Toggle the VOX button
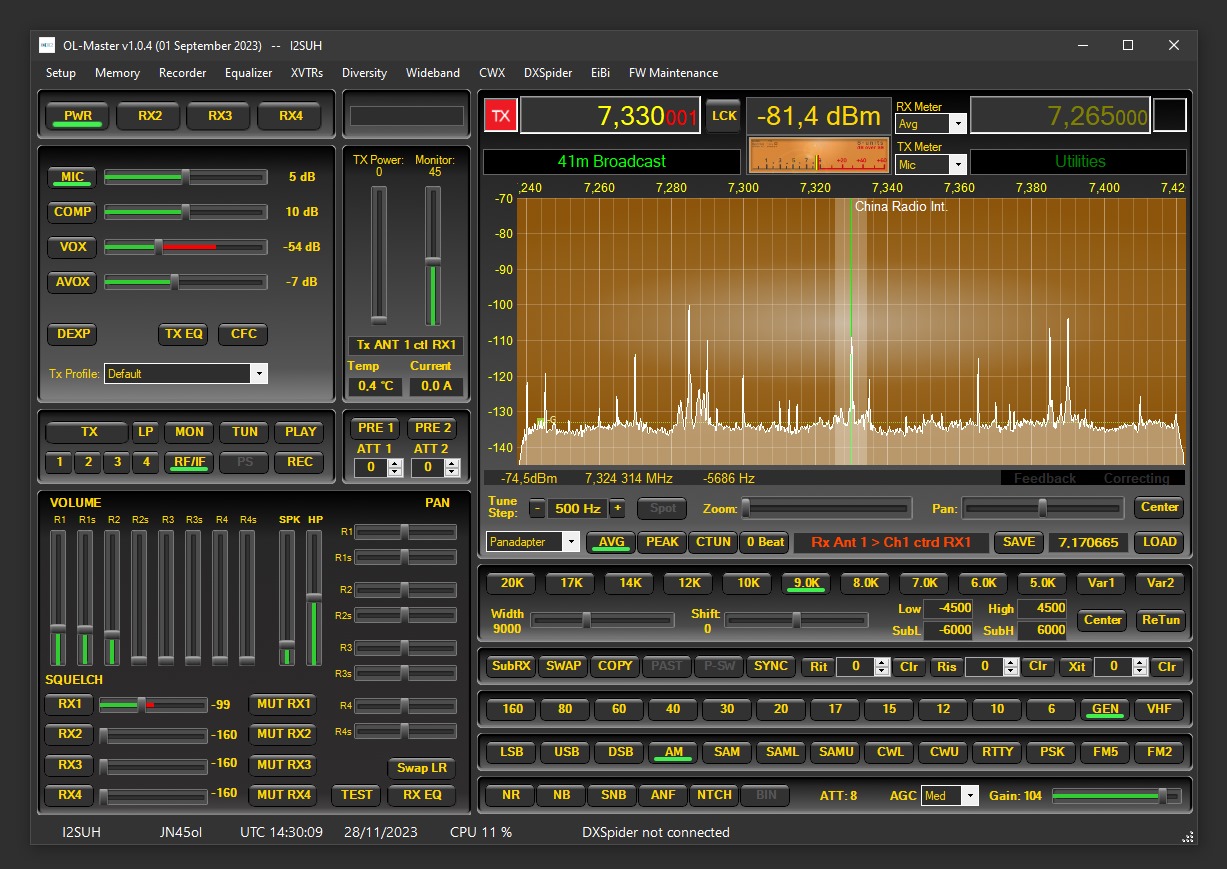The width and height of the screenshot is (1227, 869). tap(72, 247)
